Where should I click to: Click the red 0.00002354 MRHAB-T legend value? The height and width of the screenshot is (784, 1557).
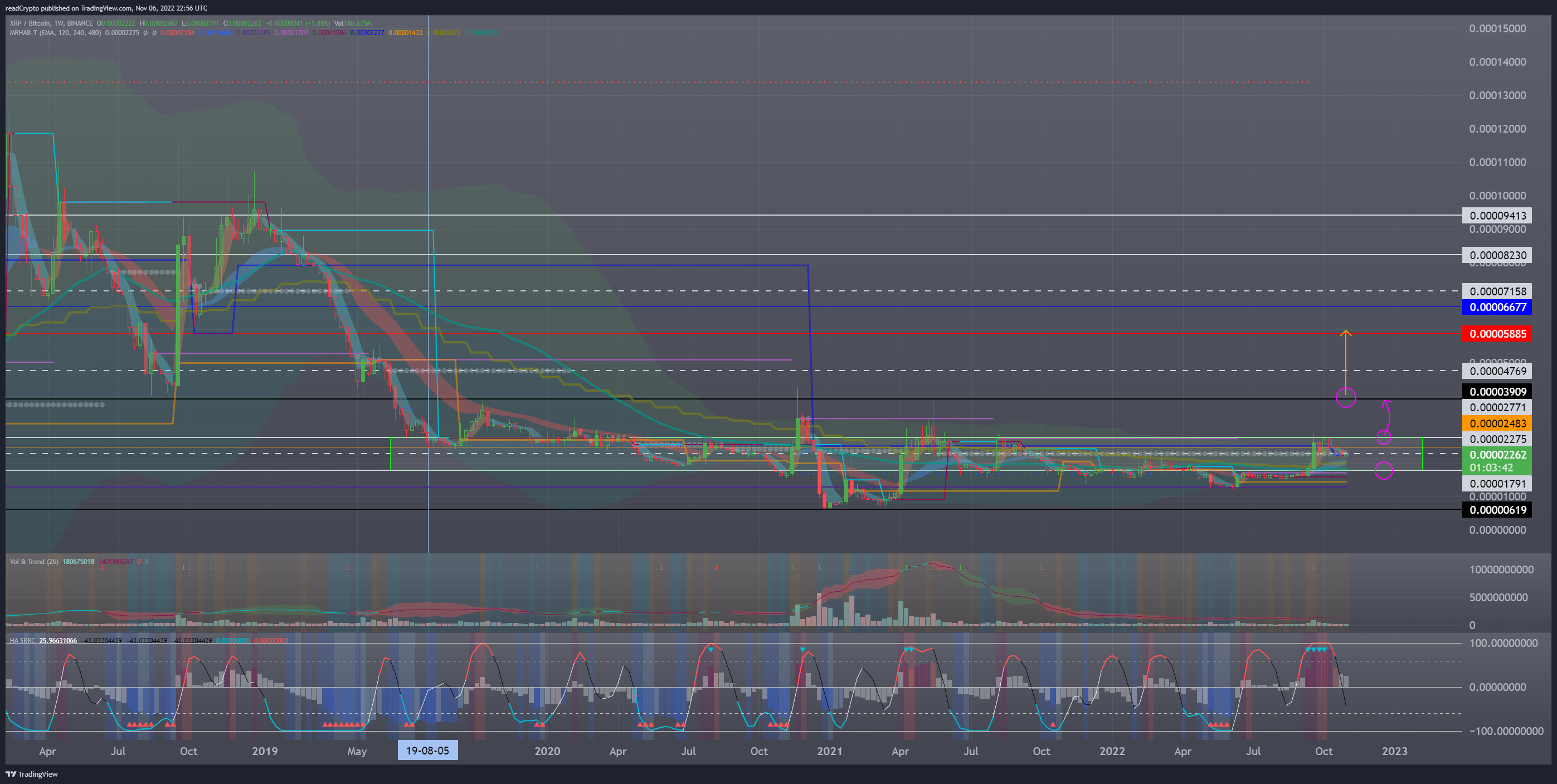click(177, 33)
